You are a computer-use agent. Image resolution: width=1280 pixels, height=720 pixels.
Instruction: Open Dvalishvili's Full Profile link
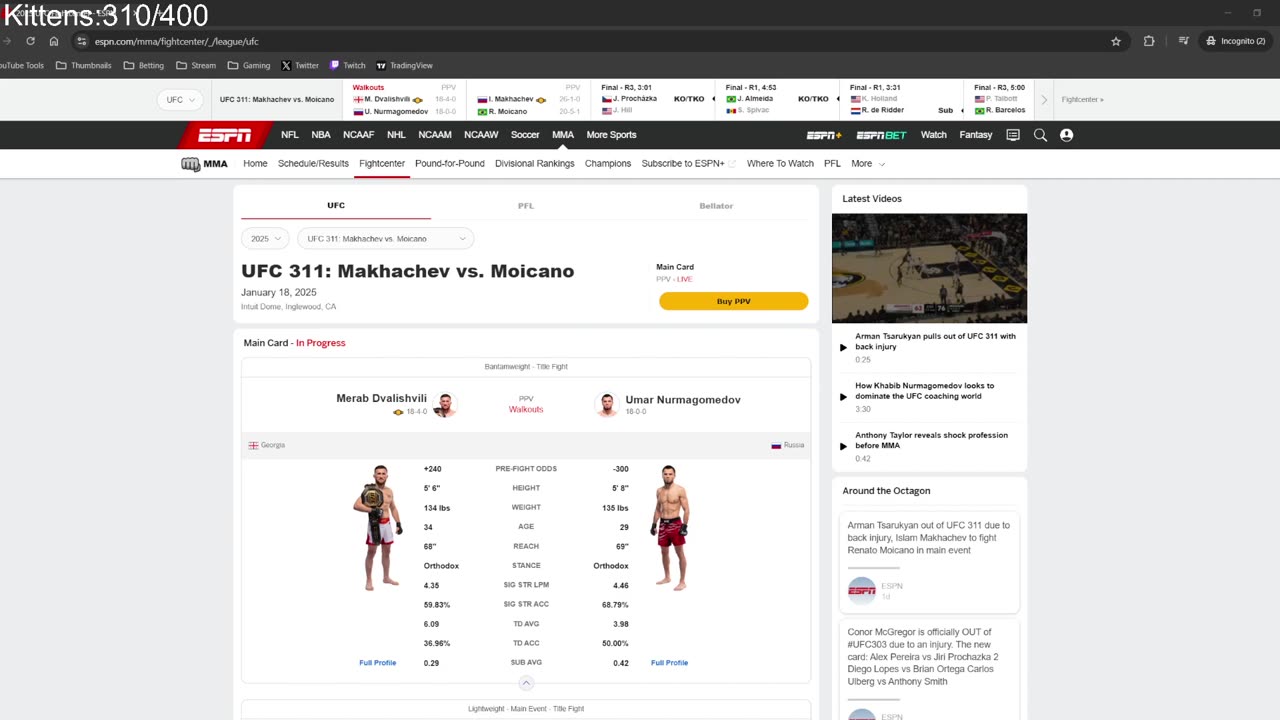tap(378, 663)
